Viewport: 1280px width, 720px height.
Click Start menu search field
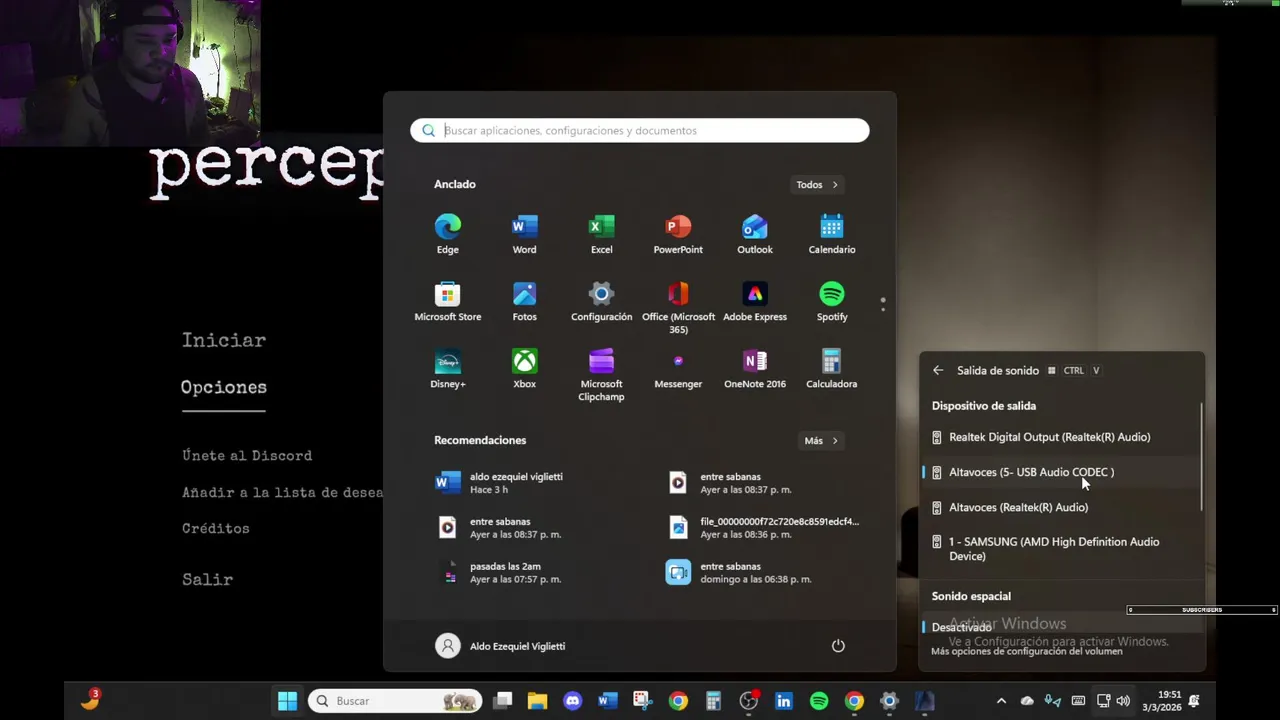tap(640, 130)
